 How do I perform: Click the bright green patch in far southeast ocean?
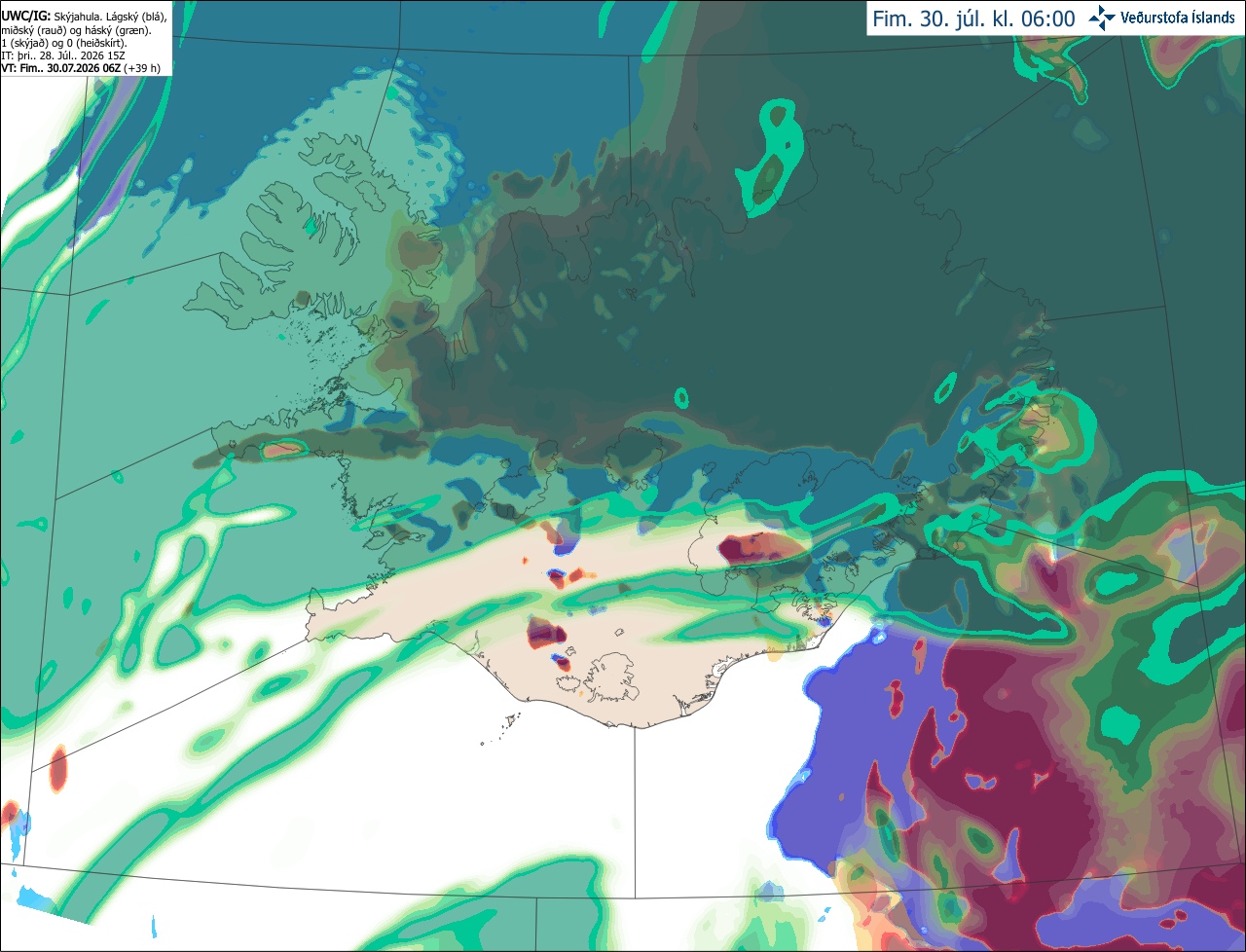[1119, 725]
